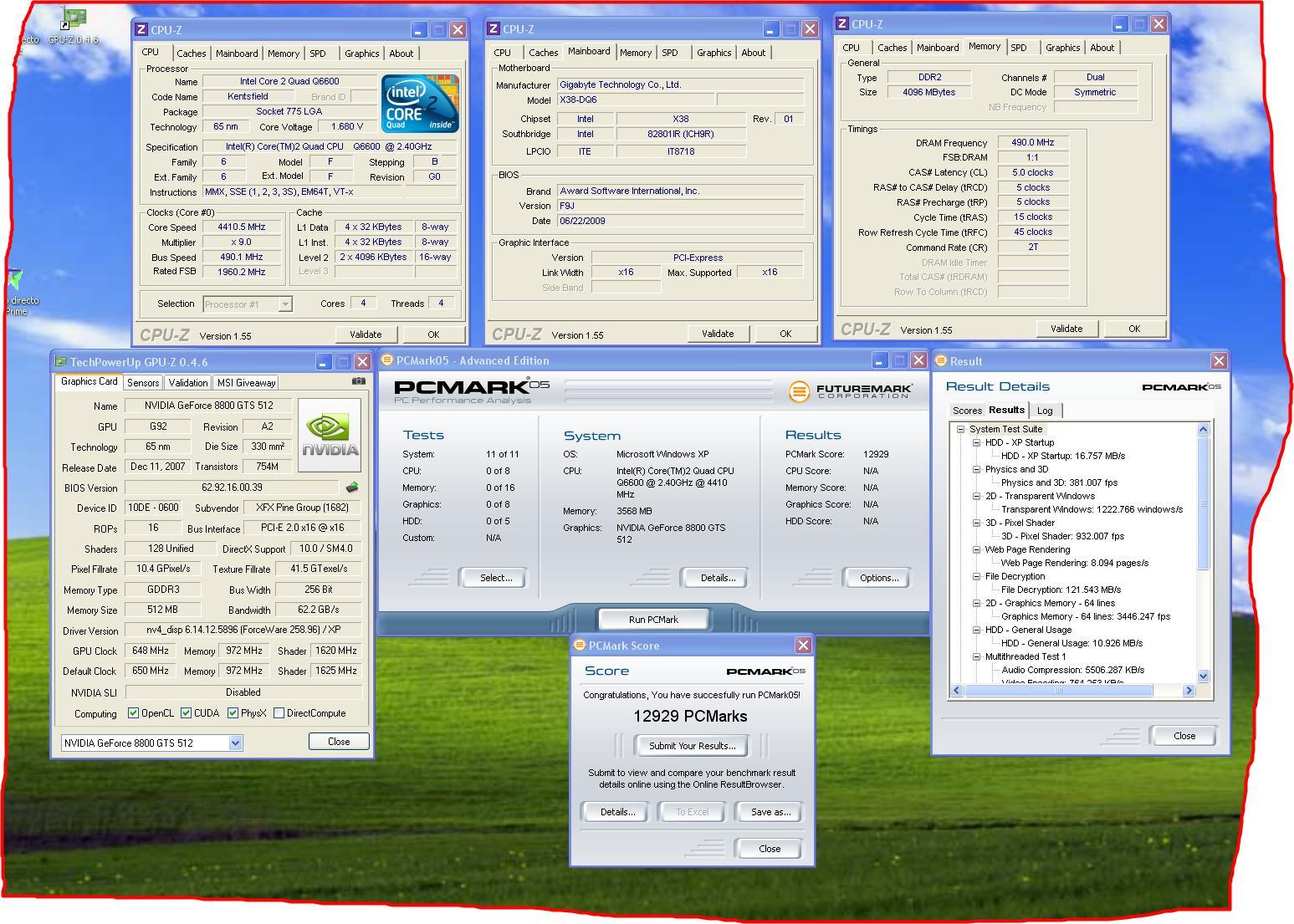
Task: Open the Processor #1 selection dropdown
Action: click(284, 304)
